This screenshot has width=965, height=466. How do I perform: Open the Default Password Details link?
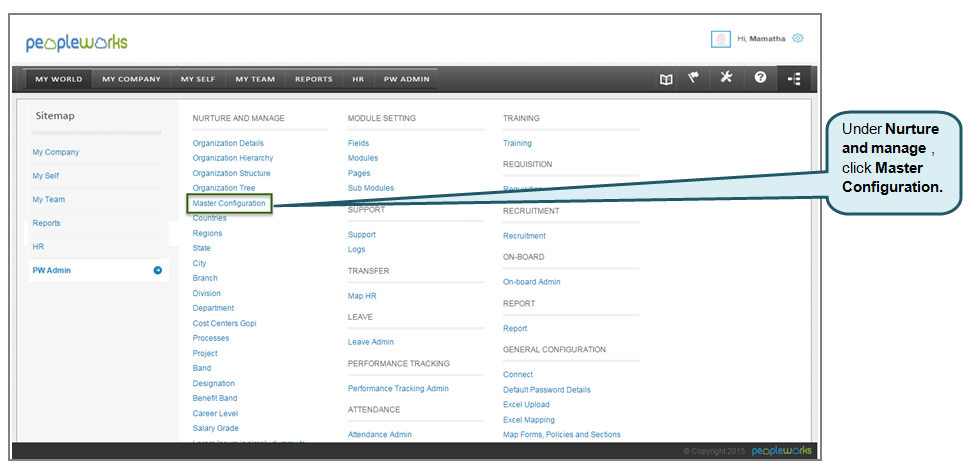[547, 390]
